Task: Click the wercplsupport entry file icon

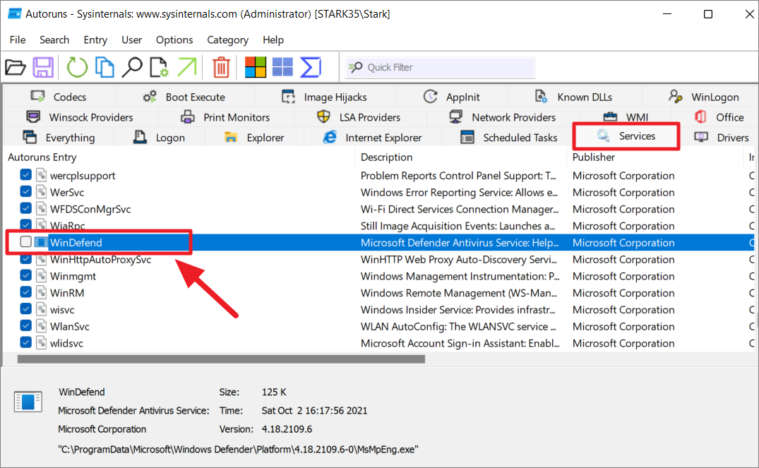Action: click(x=41, y=175)
